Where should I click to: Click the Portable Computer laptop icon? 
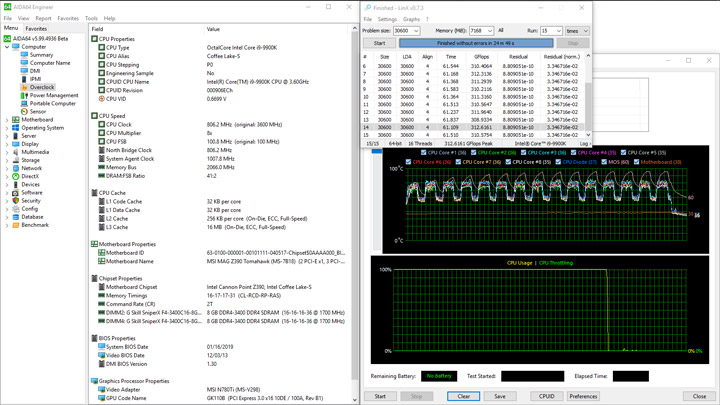(24, 103)
